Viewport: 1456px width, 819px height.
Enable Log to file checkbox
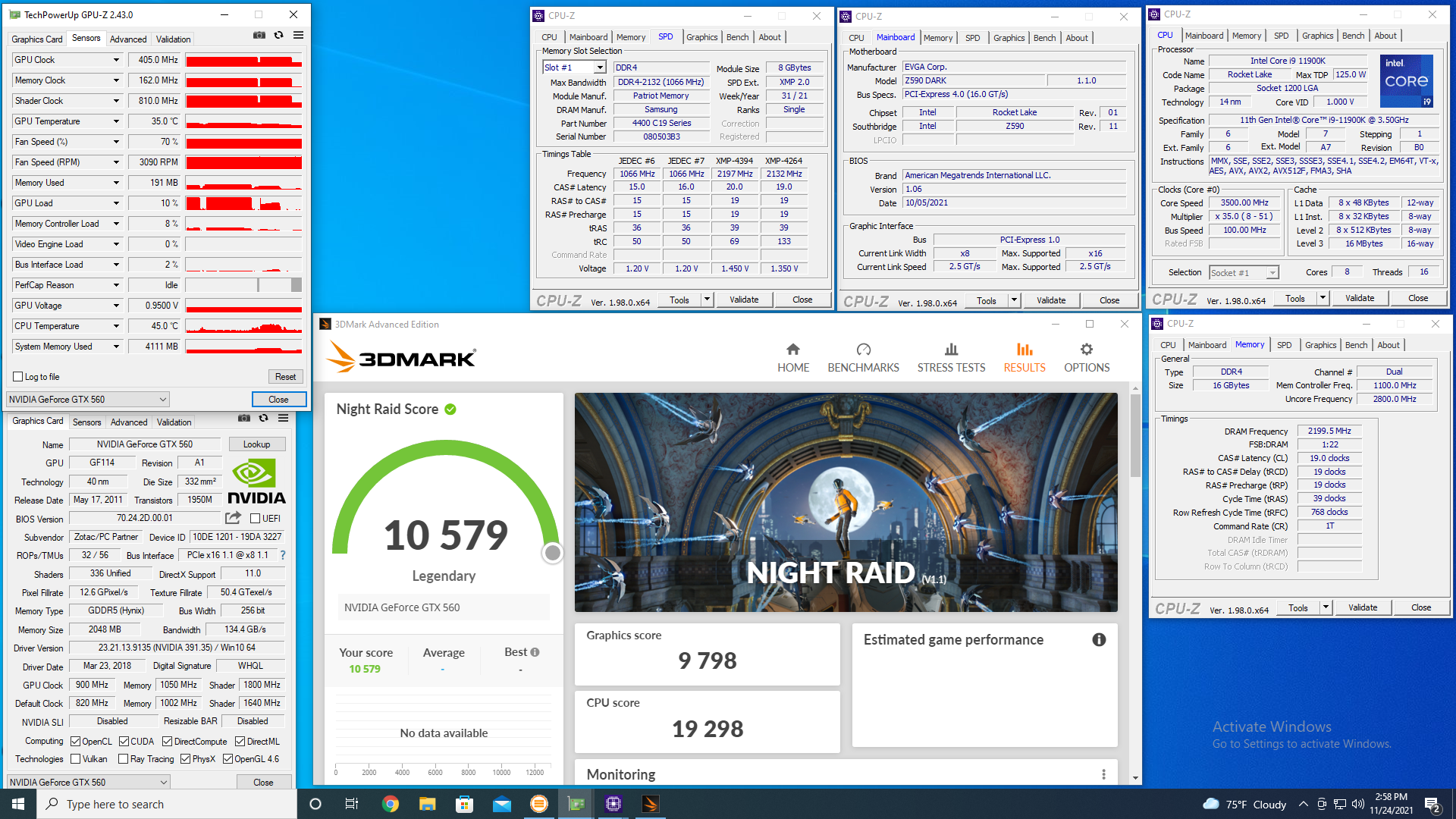tap(18, 377)
